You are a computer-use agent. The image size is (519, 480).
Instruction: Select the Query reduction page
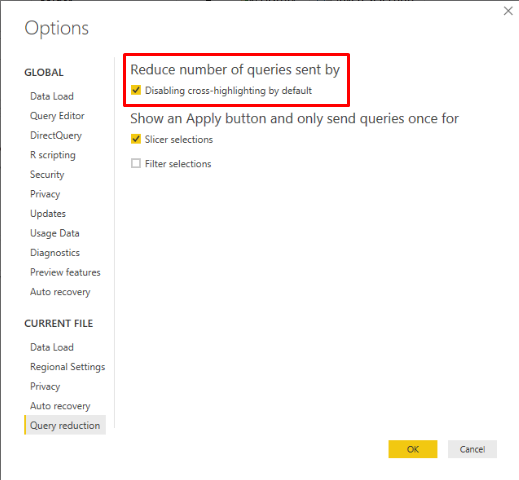coord(65,425)
